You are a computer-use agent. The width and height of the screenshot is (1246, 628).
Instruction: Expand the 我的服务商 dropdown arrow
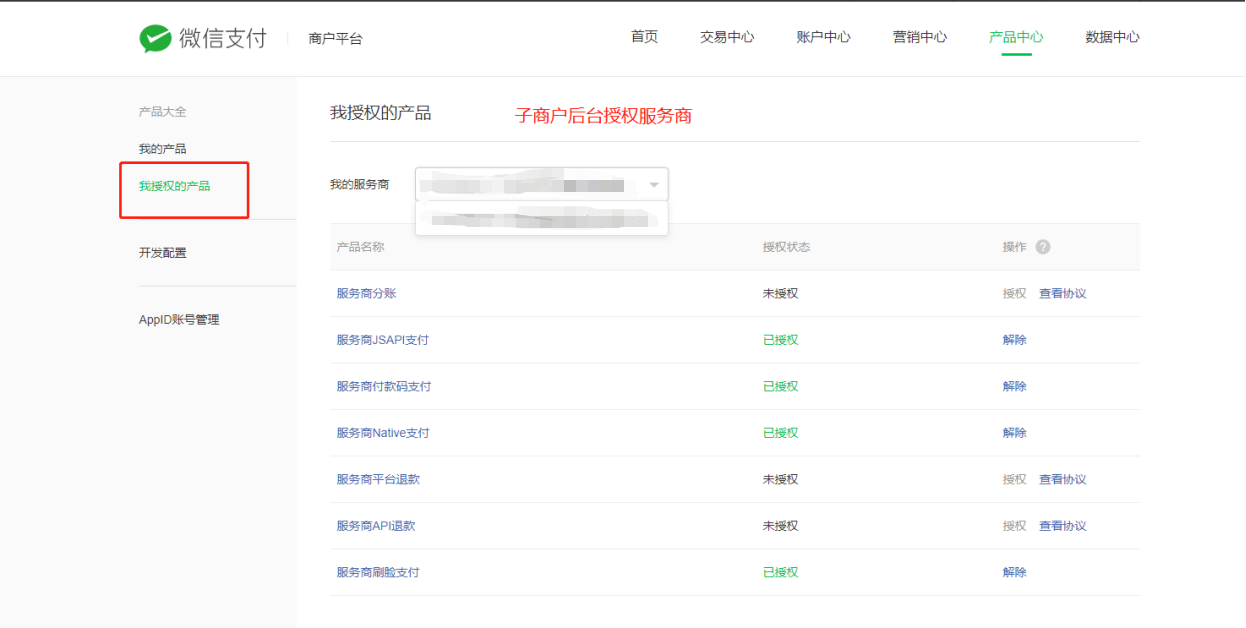click(x=654, y=185)
